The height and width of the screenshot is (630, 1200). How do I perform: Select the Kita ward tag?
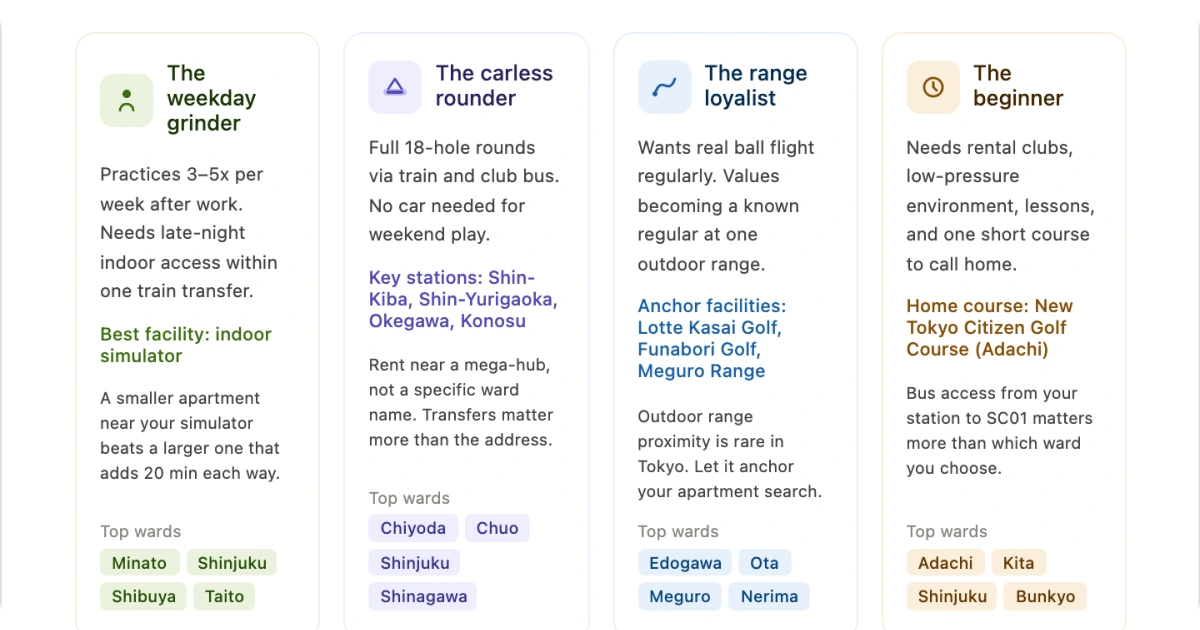point(1019,562)
